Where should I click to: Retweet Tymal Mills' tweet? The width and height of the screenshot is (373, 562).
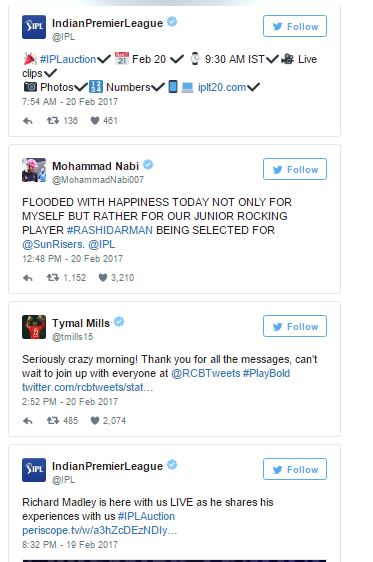click(x=53, y=420)
